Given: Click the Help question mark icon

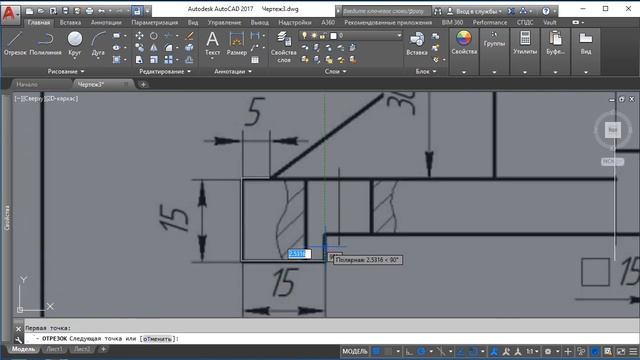Looking at the screenshot, I should pos(546,11).
